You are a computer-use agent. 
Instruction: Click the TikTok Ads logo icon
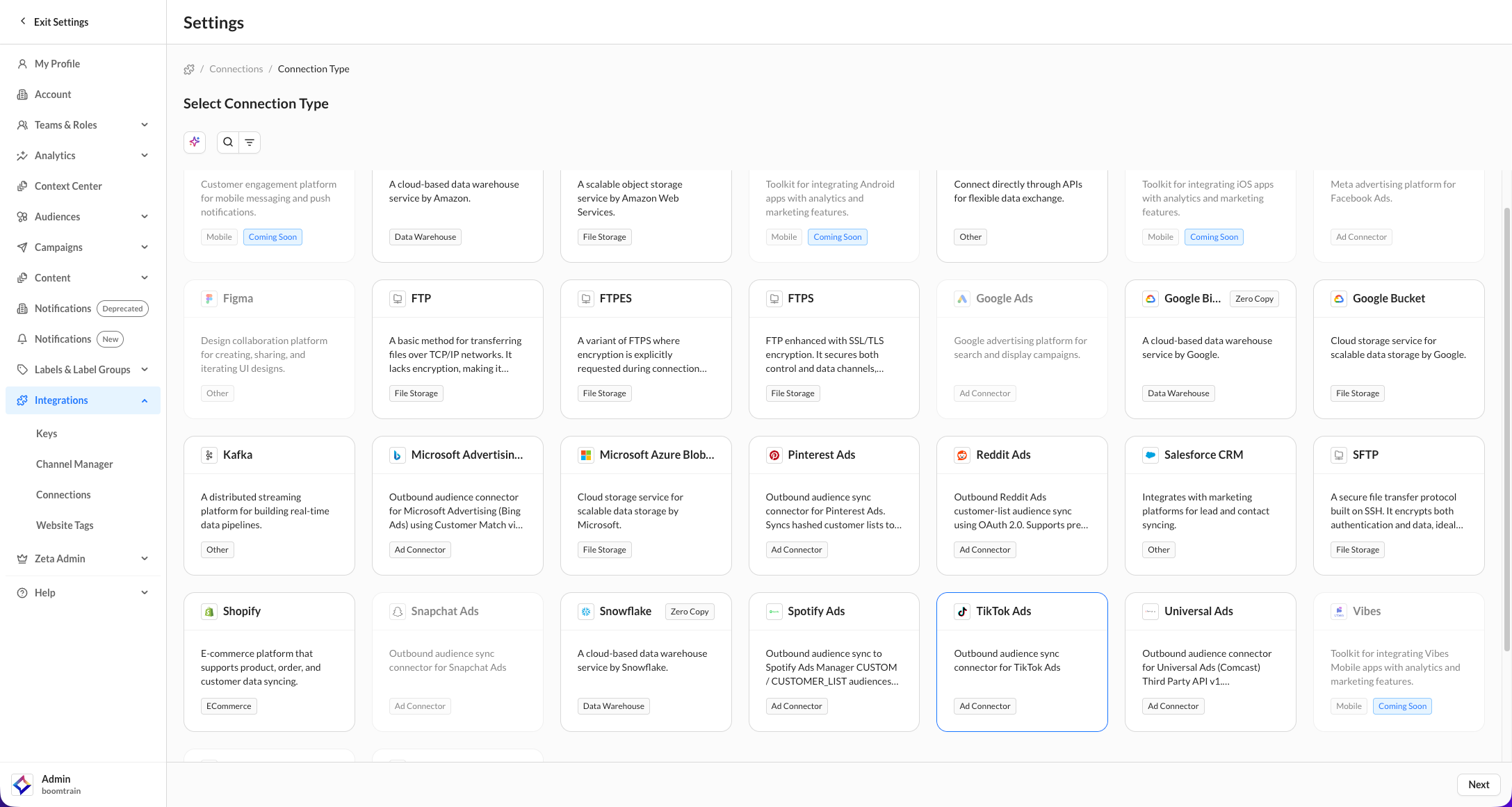(x=962, y=612)
